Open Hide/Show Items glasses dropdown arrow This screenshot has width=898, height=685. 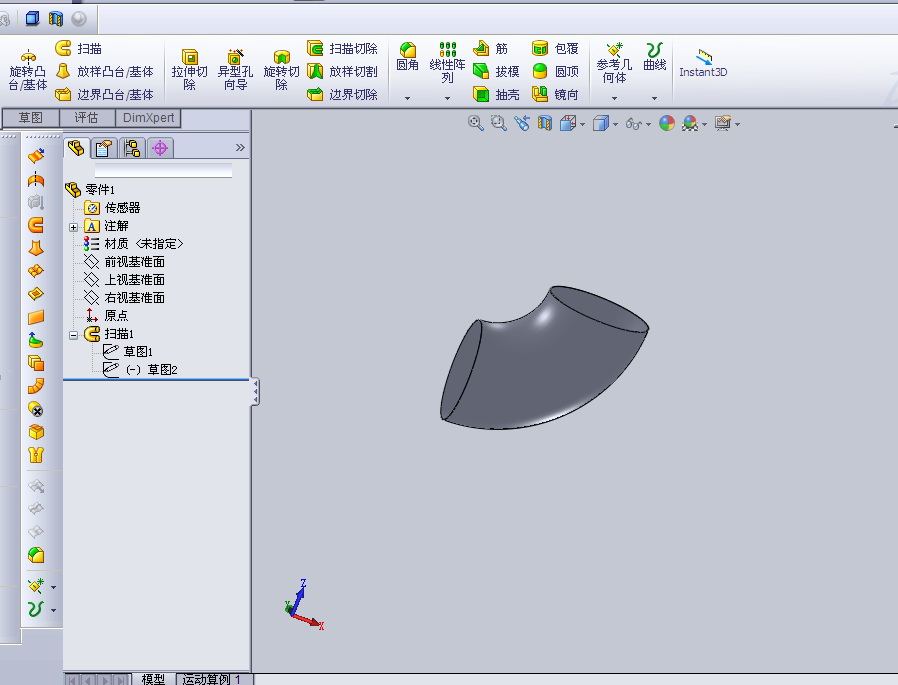pos(648,124)
